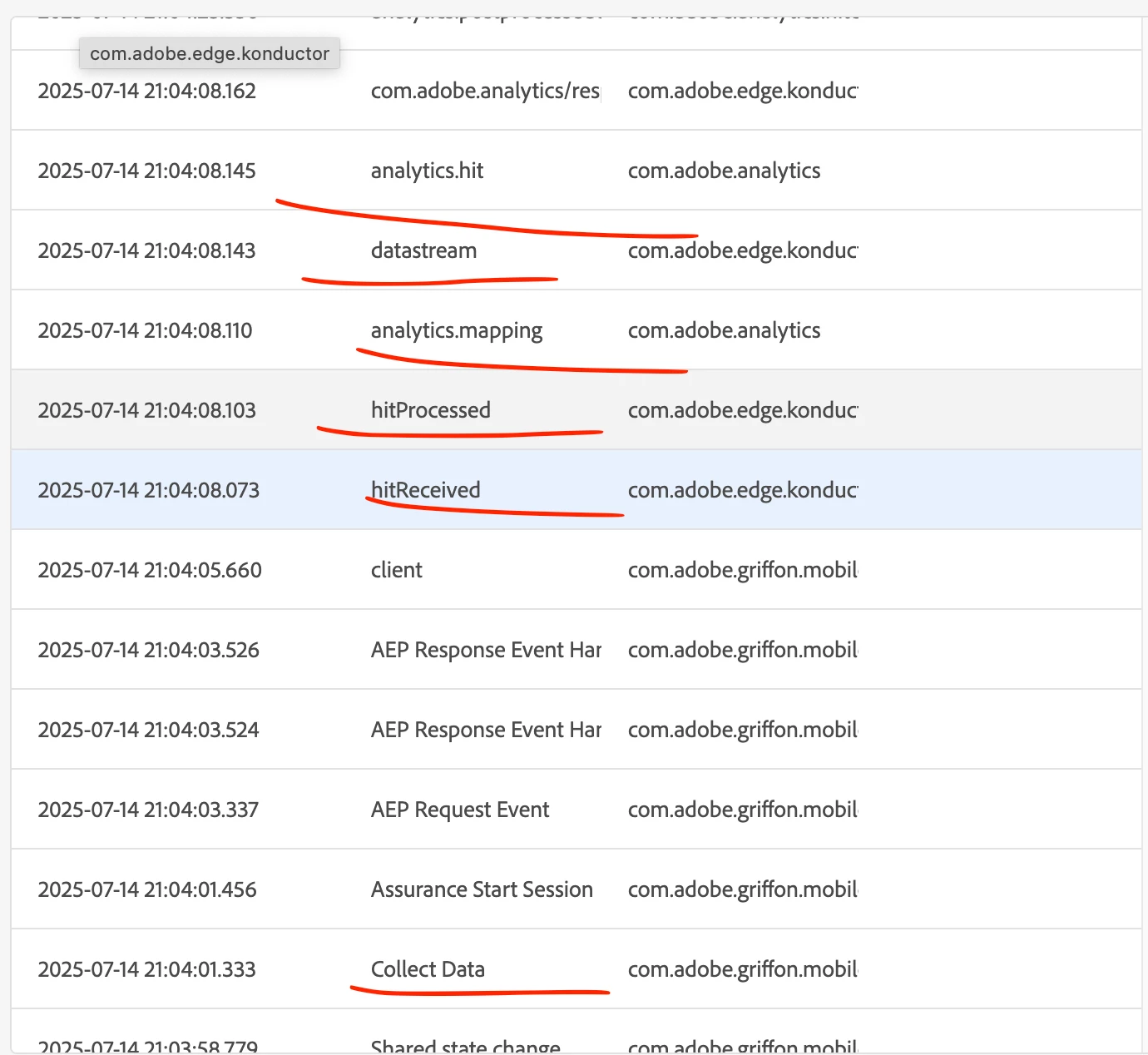The image size is (1148, 1055).
Task: Select timestamp 2025-07-14 21:04:01.456
Action: click(x=147, y=889)
